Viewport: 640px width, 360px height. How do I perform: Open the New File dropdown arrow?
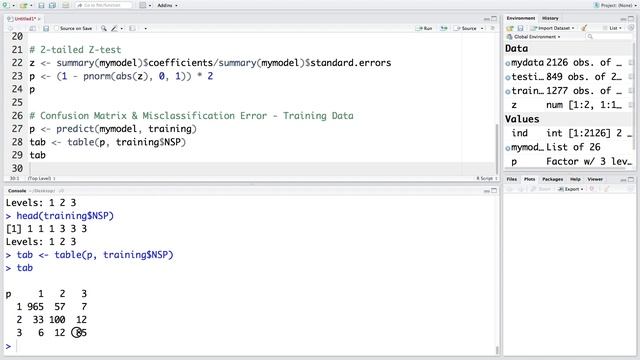coord(13,6)
